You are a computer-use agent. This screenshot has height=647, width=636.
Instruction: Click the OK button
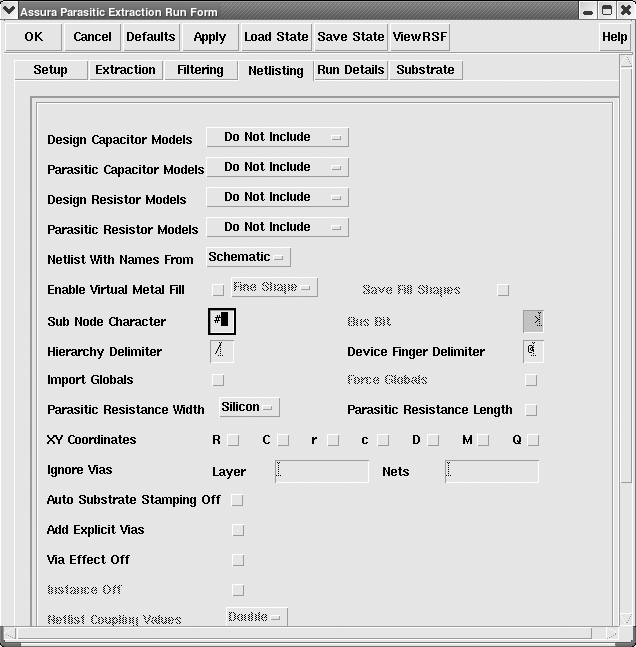tap(33, 37)
